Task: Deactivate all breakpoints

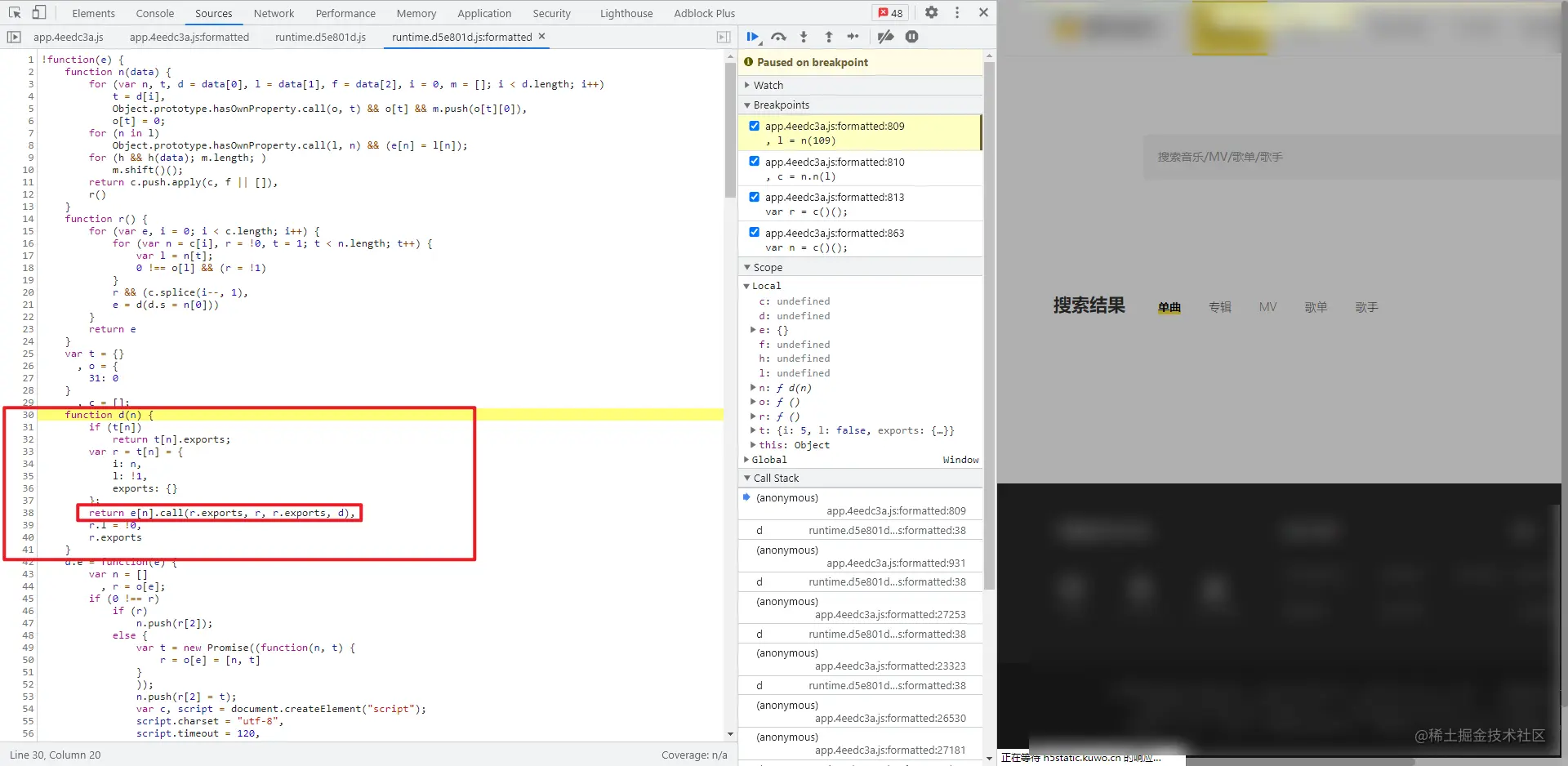Action: click(x=885, y=37)
